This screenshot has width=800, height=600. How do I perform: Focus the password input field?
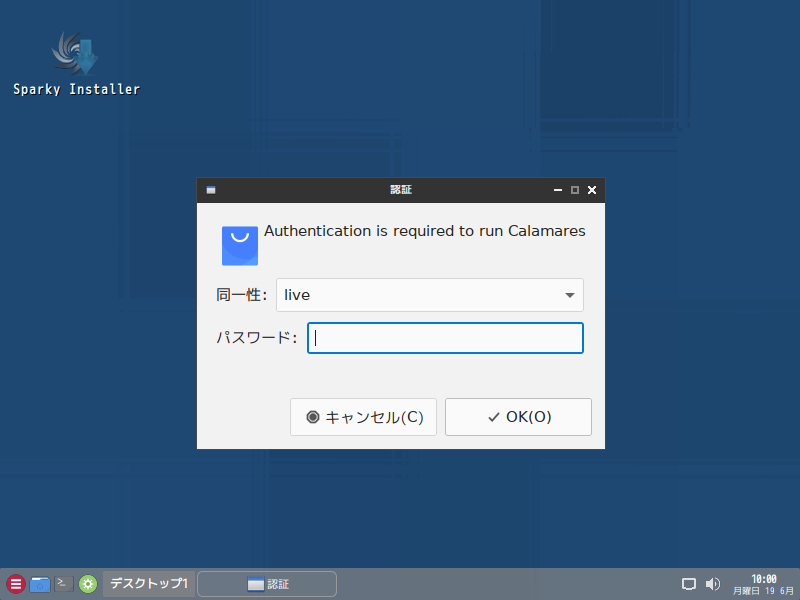coord(445,338)
